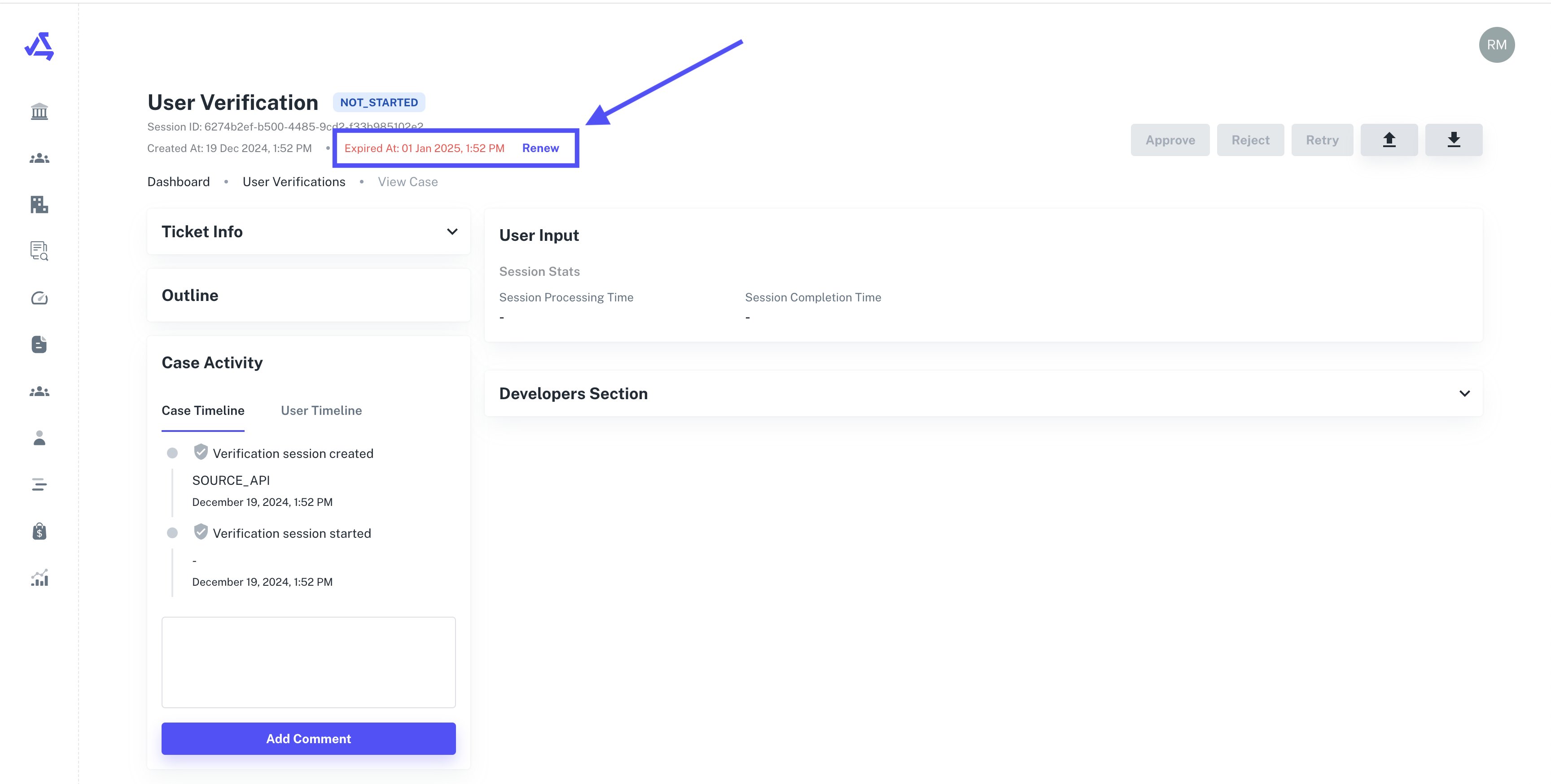Open the bar chart analytics sidebar icon
The image size is (1551, 784).
(39, 578)
